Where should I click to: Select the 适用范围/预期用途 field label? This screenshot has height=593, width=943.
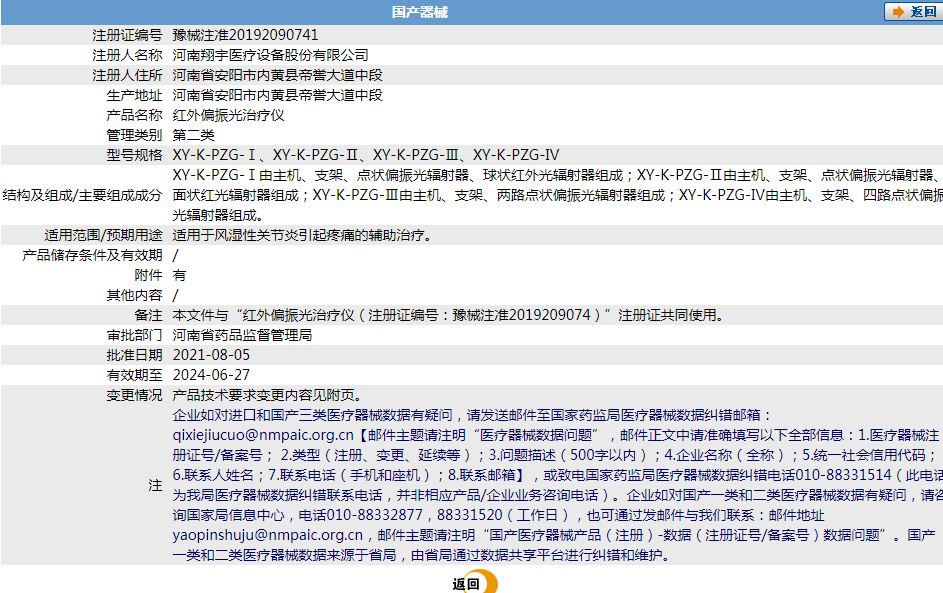click(x=103, y=235)
